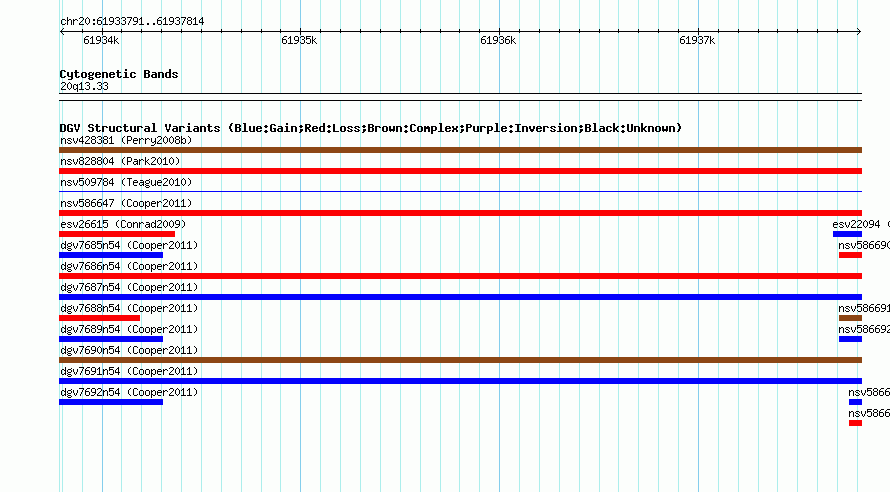
Task: Open variant nsv828804 (Park2010) label
Action: click(120, 161)
